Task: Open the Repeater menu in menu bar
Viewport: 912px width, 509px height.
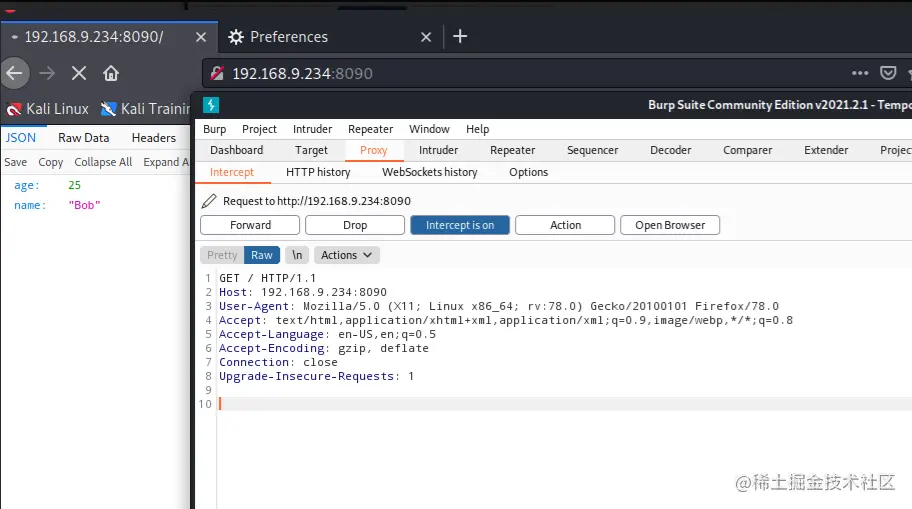Action: coord(370,129)
